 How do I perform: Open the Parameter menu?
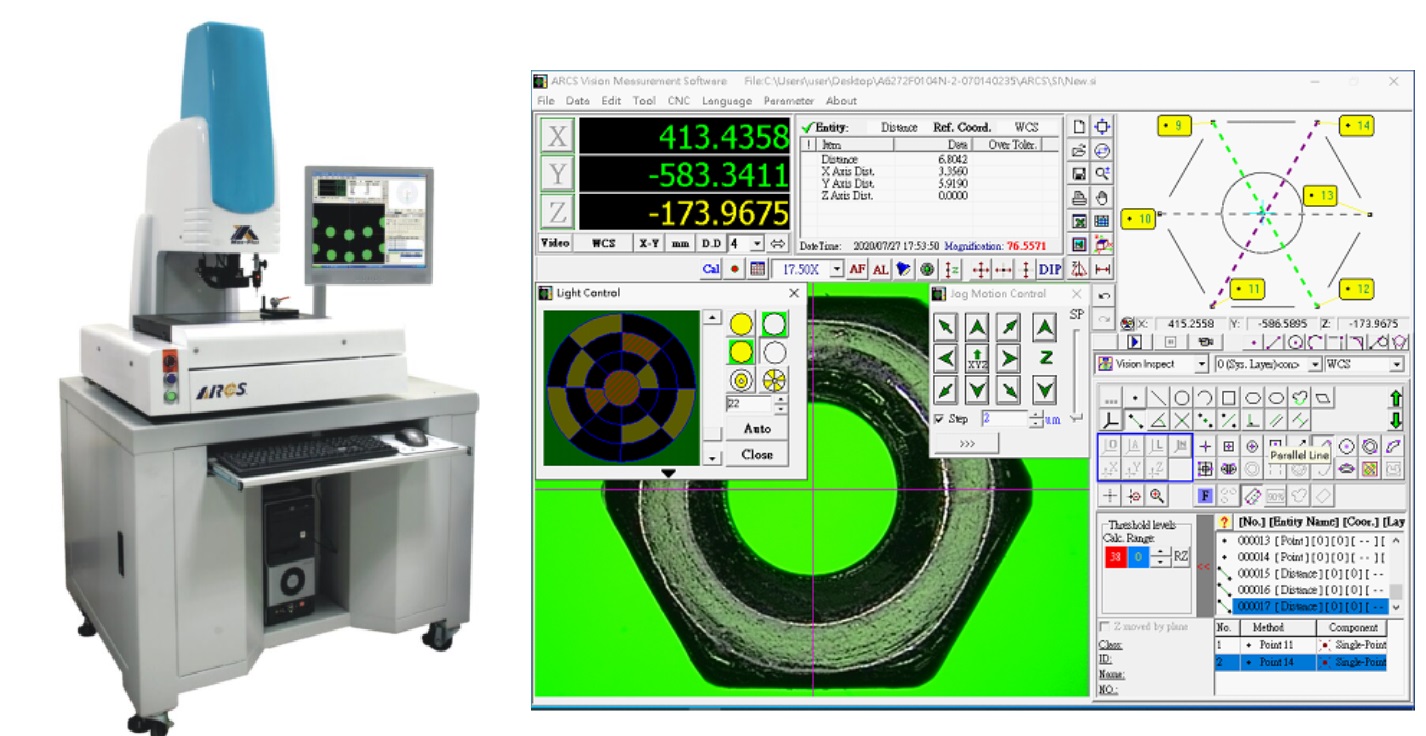[x=788, y=101]
